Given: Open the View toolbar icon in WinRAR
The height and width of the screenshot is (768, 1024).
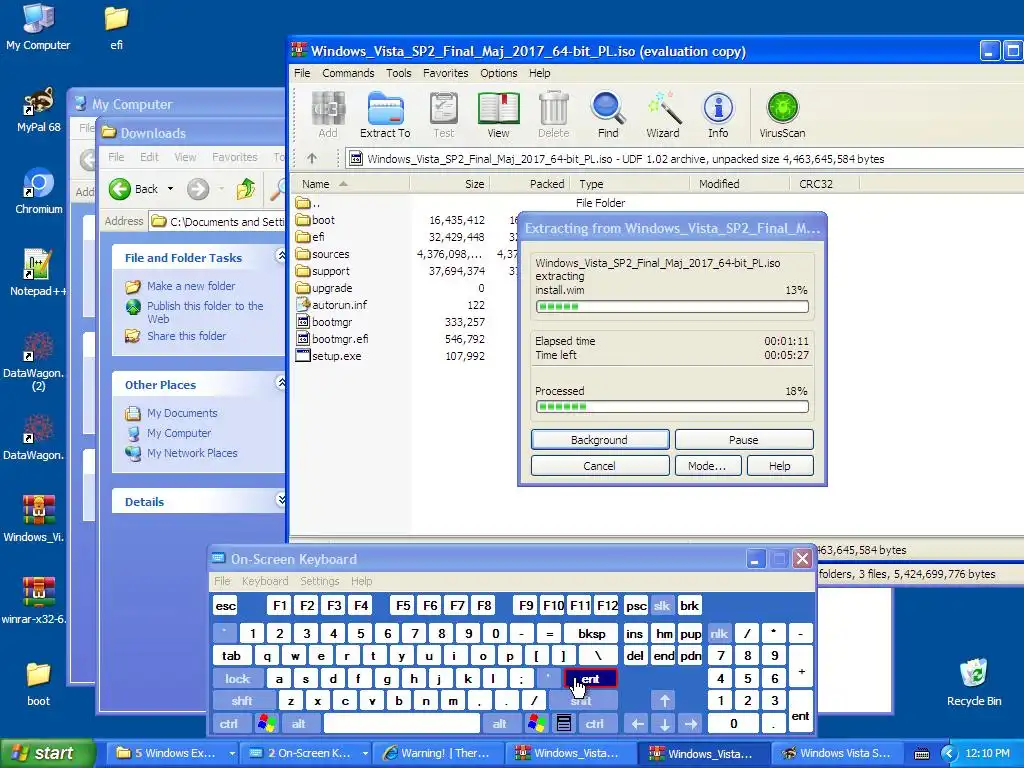Looking at the screenshot, I should tap(498, 115).
